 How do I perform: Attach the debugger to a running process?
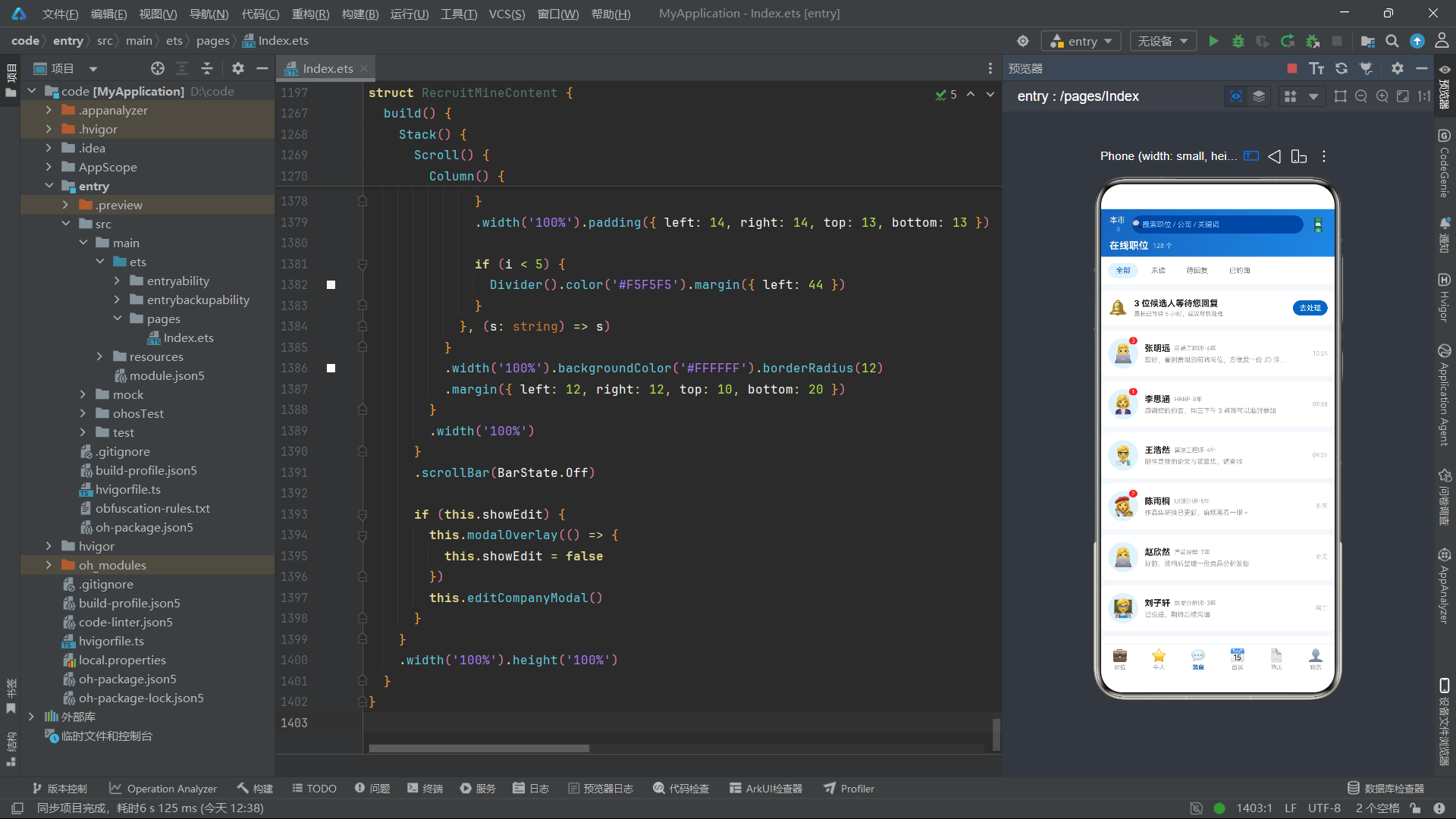tap(1313, 41)
